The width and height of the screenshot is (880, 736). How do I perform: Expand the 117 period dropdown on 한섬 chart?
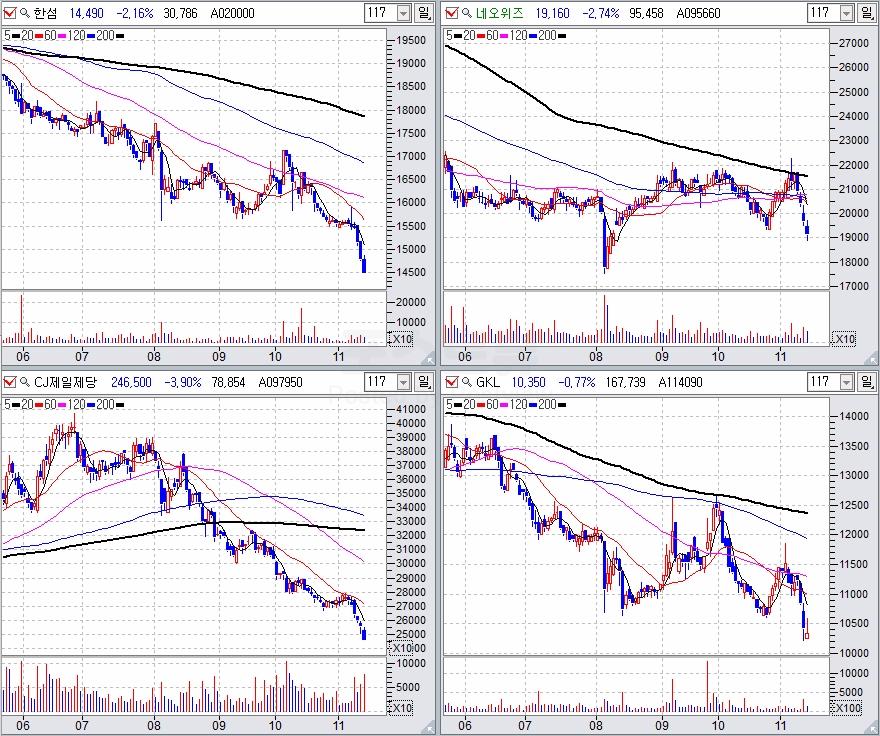tap(403, 13)
